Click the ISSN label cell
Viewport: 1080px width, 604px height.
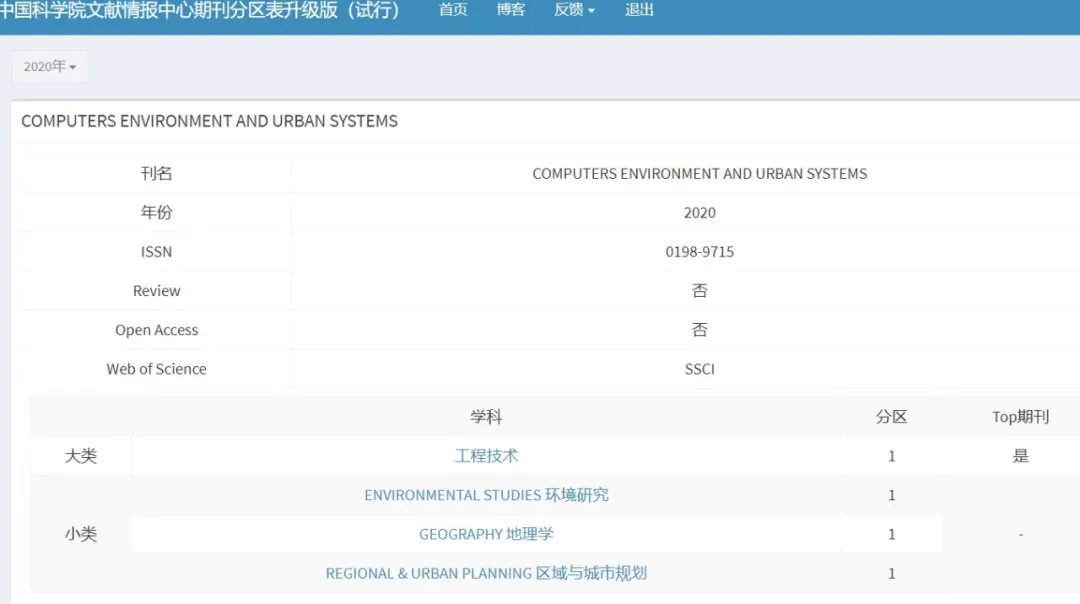(156, 252)
